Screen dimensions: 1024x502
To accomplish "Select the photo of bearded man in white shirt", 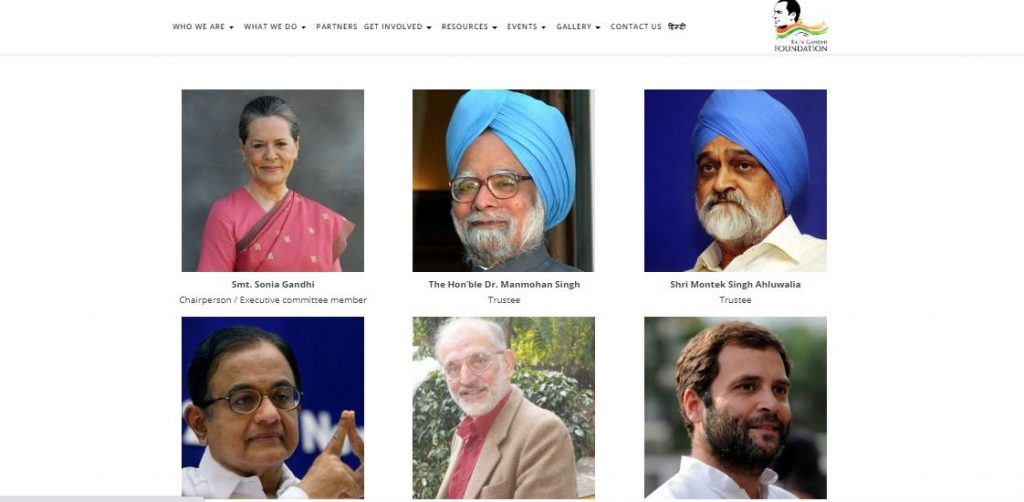I will click(x=735, y=408).
